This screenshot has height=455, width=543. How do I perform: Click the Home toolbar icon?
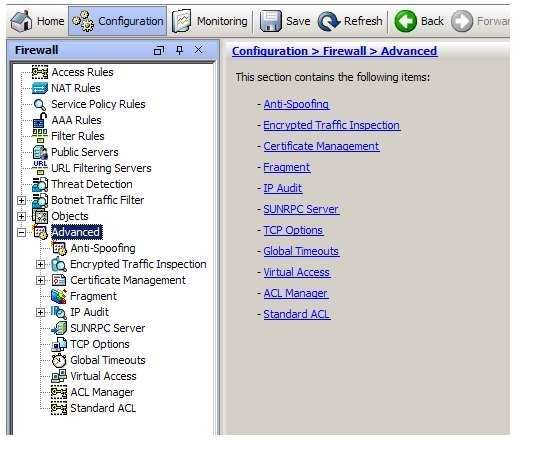tap(21, 21)
